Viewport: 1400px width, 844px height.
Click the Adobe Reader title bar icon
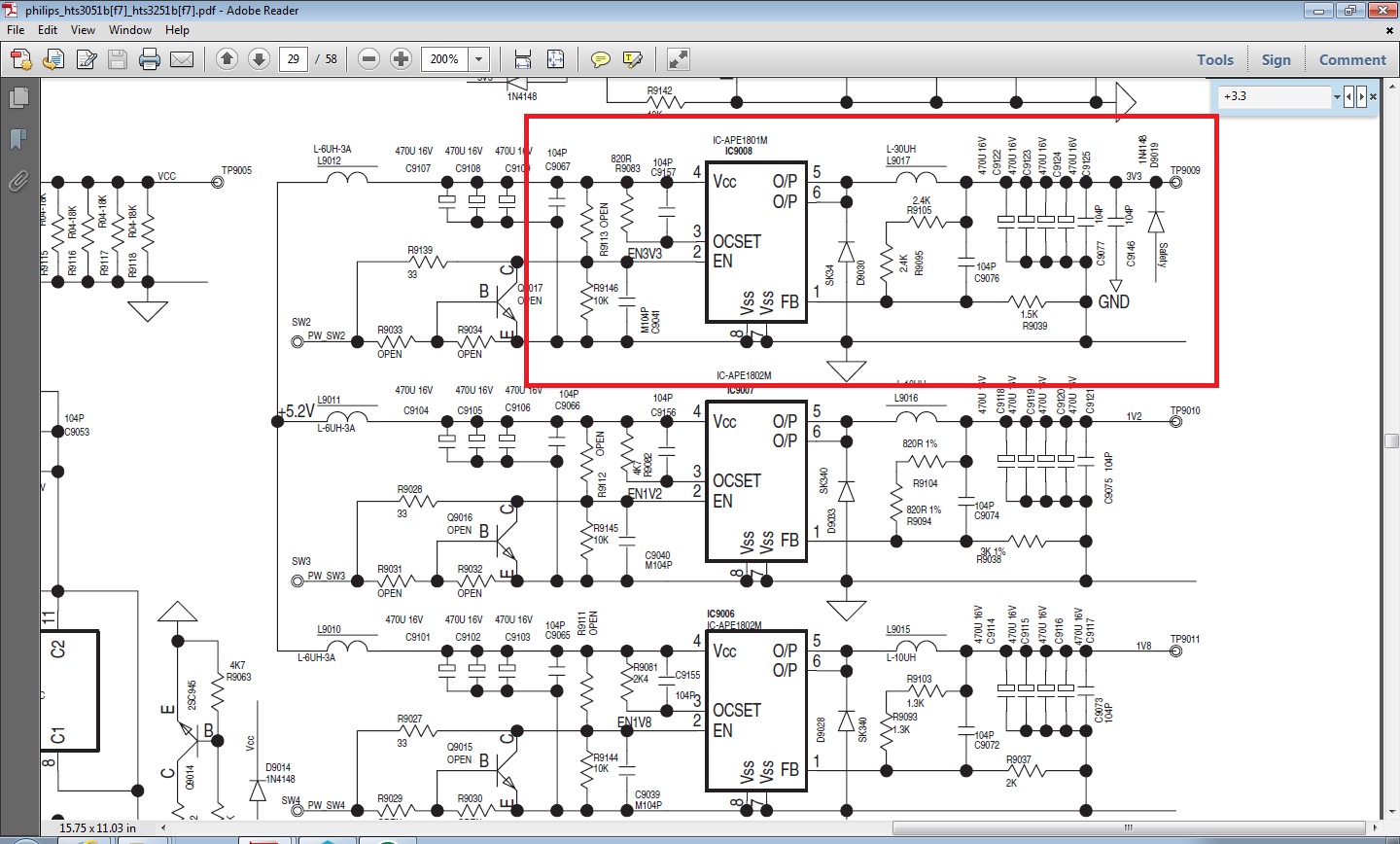click(13, 10)
